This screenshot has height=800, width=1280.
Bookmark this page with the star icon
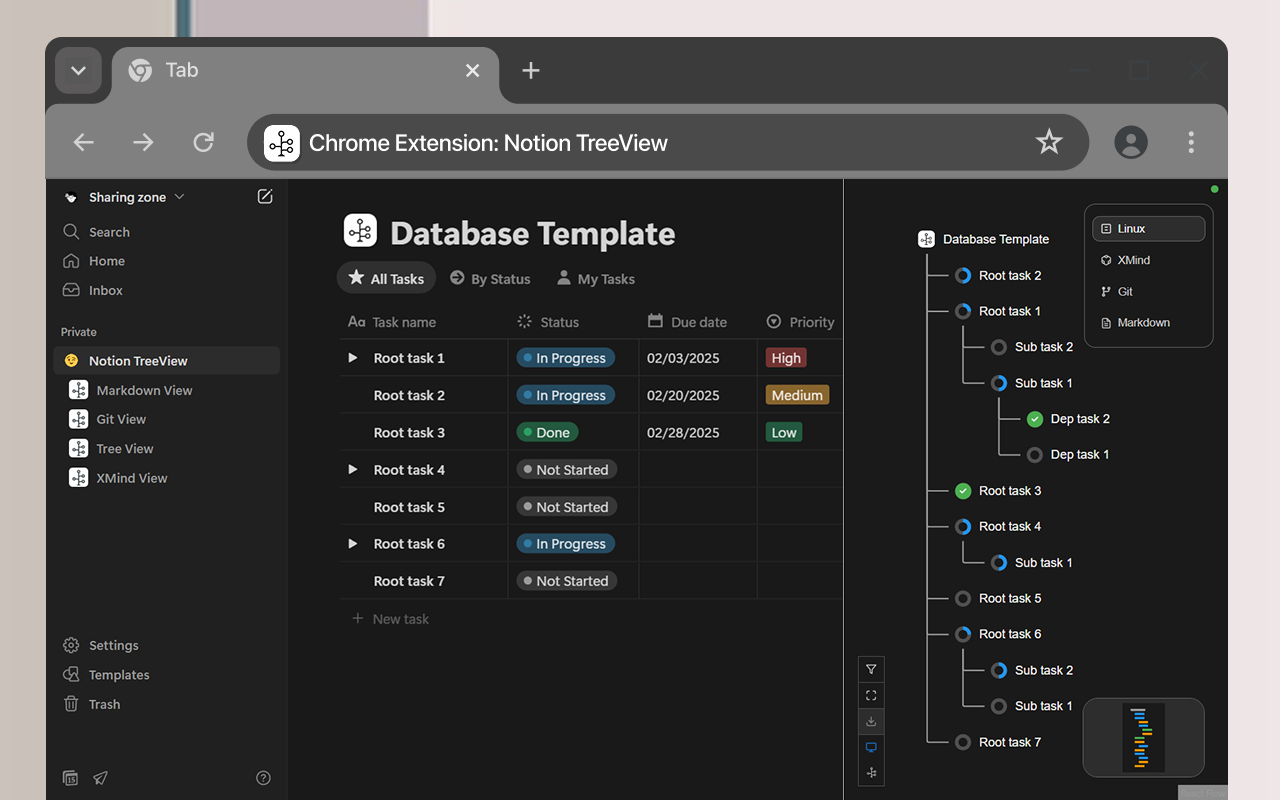coord(1048,143)
